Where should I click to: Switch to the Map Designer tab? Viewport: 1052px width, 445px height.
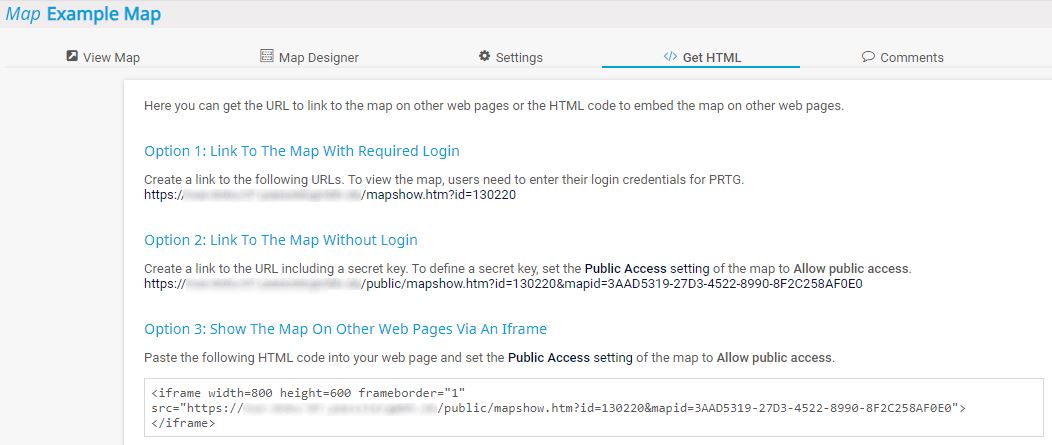click(x=309, y=57)
